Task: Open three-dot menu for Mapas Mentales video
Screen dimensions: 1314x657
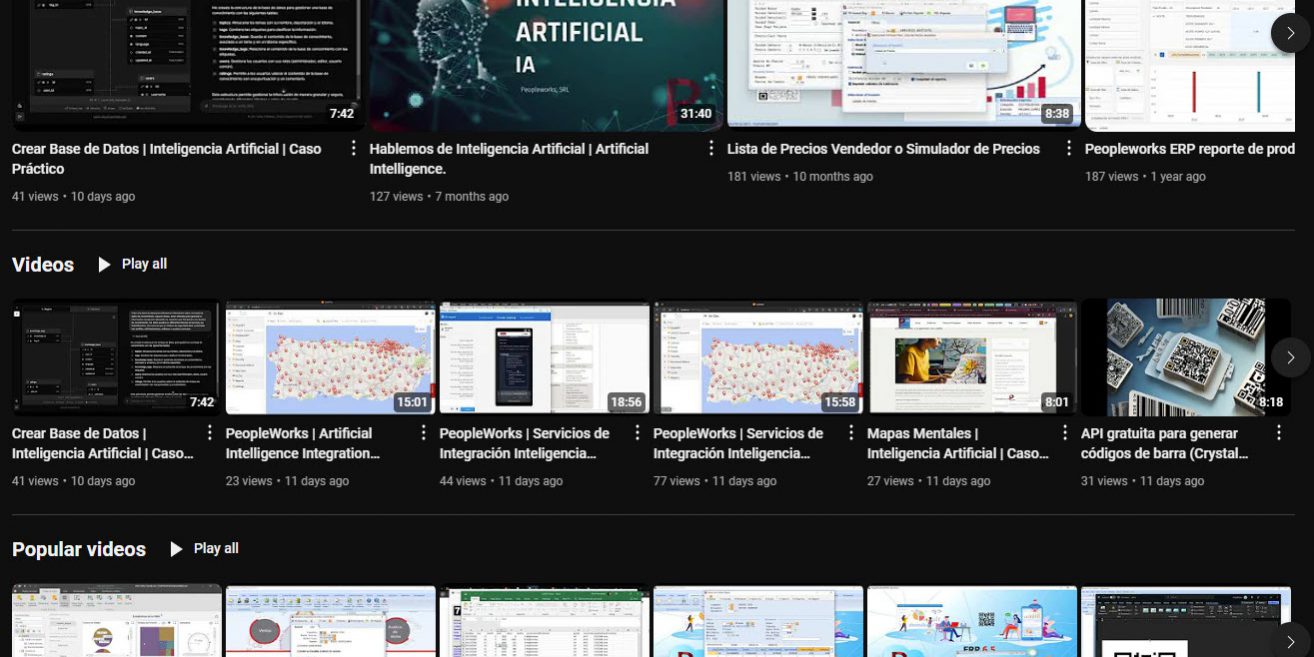Action: coord(1064,433)
